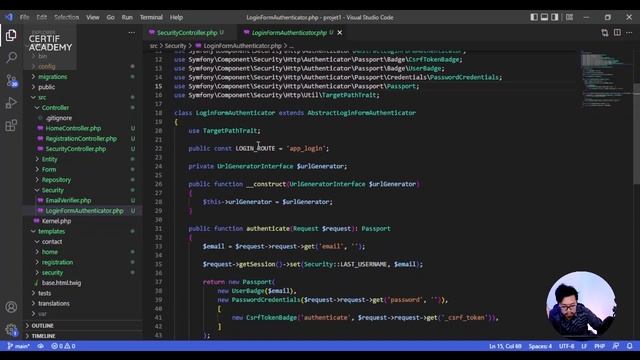Open the Manage gear icon
640x360 pixels.
point(11,329)
